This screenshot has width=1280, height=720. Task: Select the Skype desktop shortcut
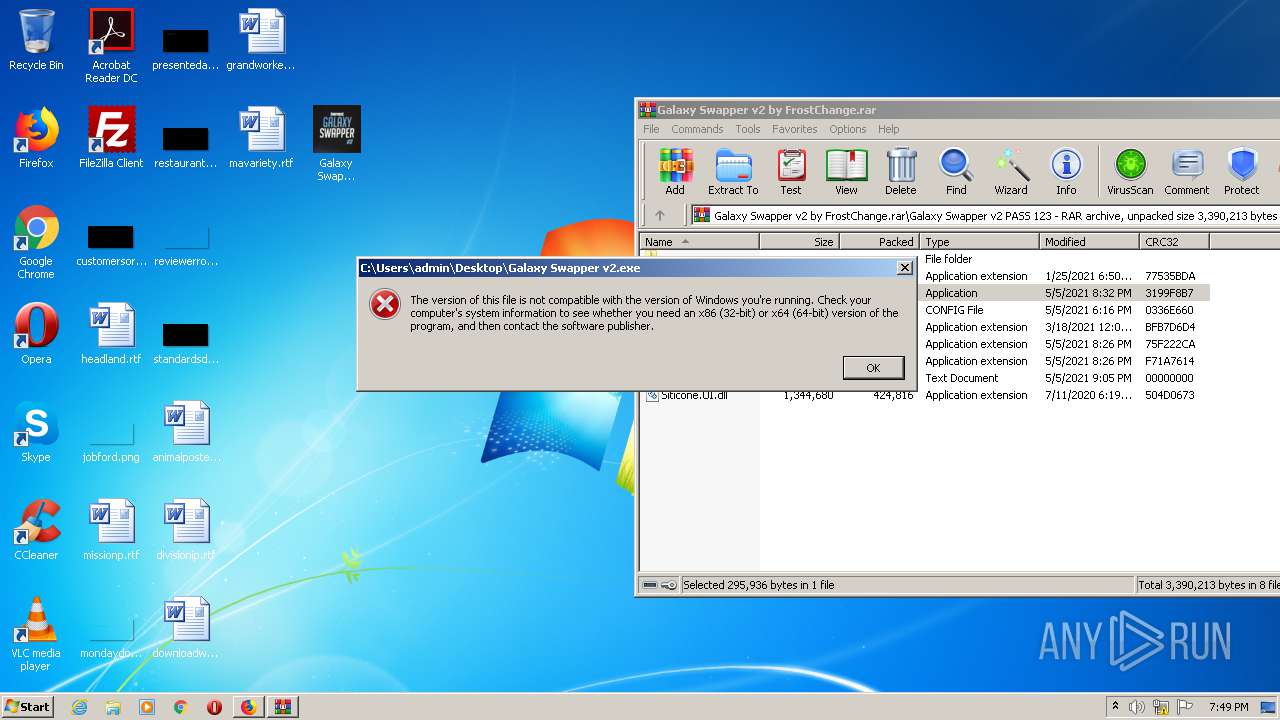(x=36, y=432)
